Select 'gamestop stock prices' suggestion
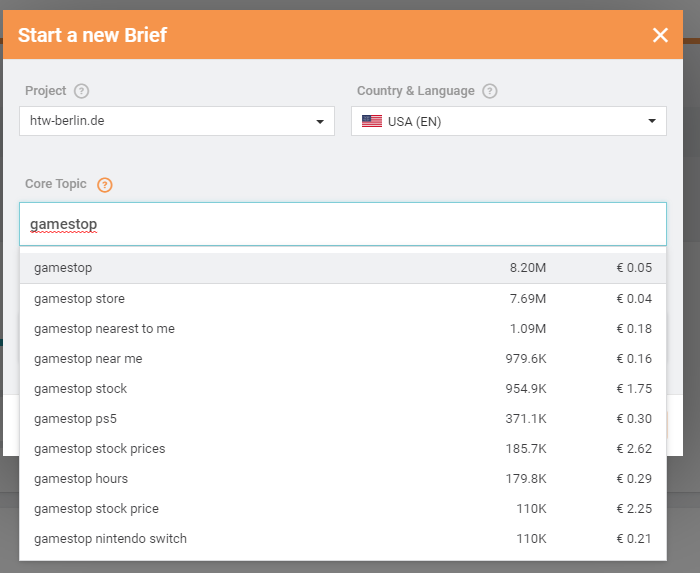Screen dimensions: 700x573 [343, 448]
